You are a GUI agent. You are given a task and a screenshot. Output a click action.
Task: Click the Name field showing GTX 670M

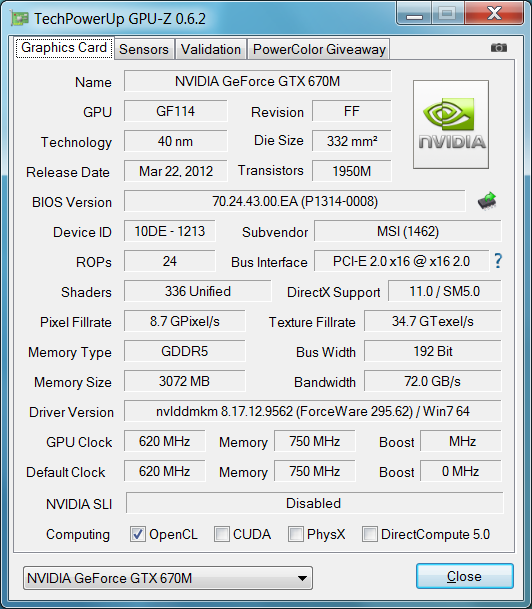point(257,81)
